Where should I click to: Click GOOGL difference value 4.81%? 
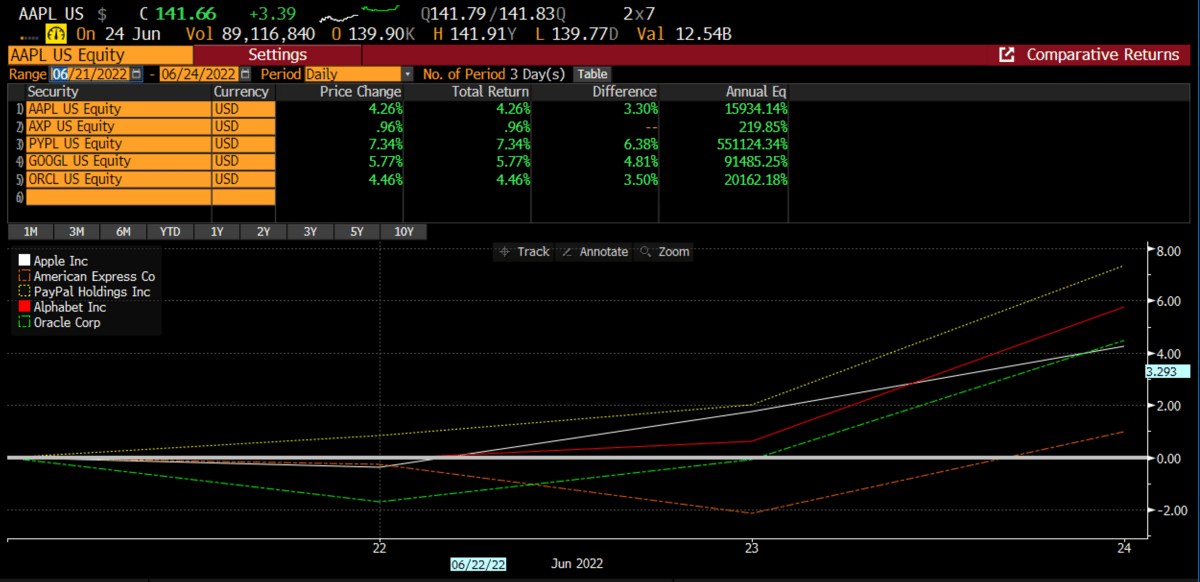pyautogui.click(x=639, y=162)
